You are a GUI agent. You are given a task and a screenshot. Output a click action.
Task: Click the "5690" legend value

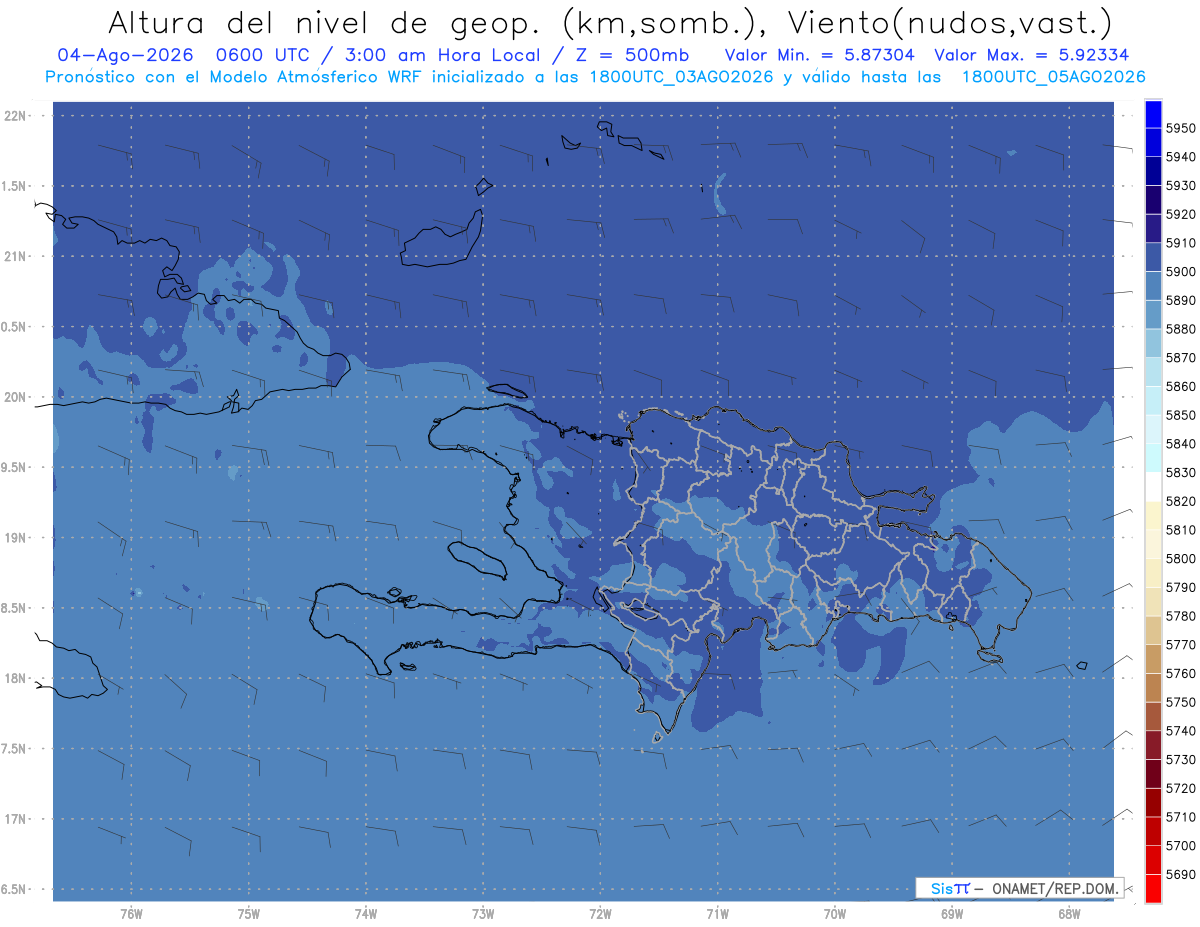(1180, 874)
